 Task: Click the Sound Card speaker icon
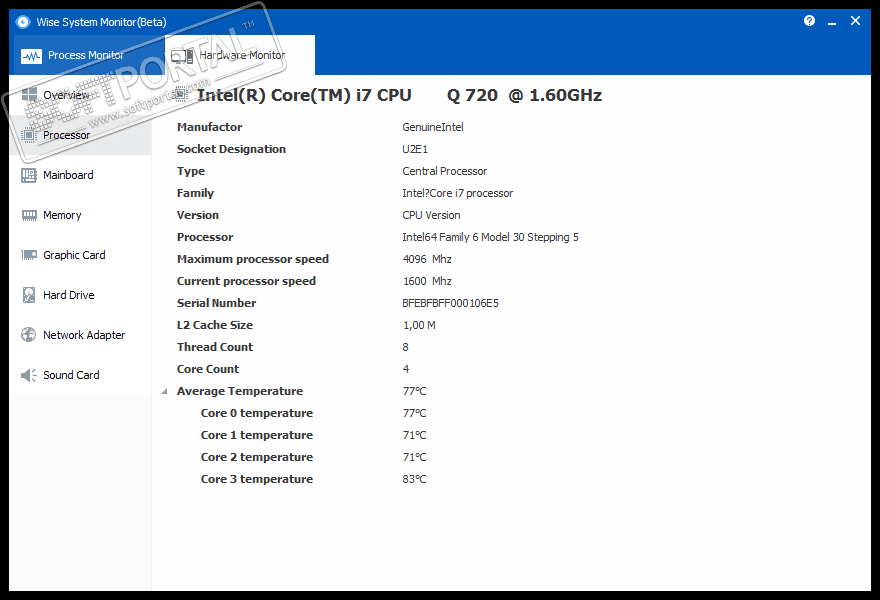(29, 375)
